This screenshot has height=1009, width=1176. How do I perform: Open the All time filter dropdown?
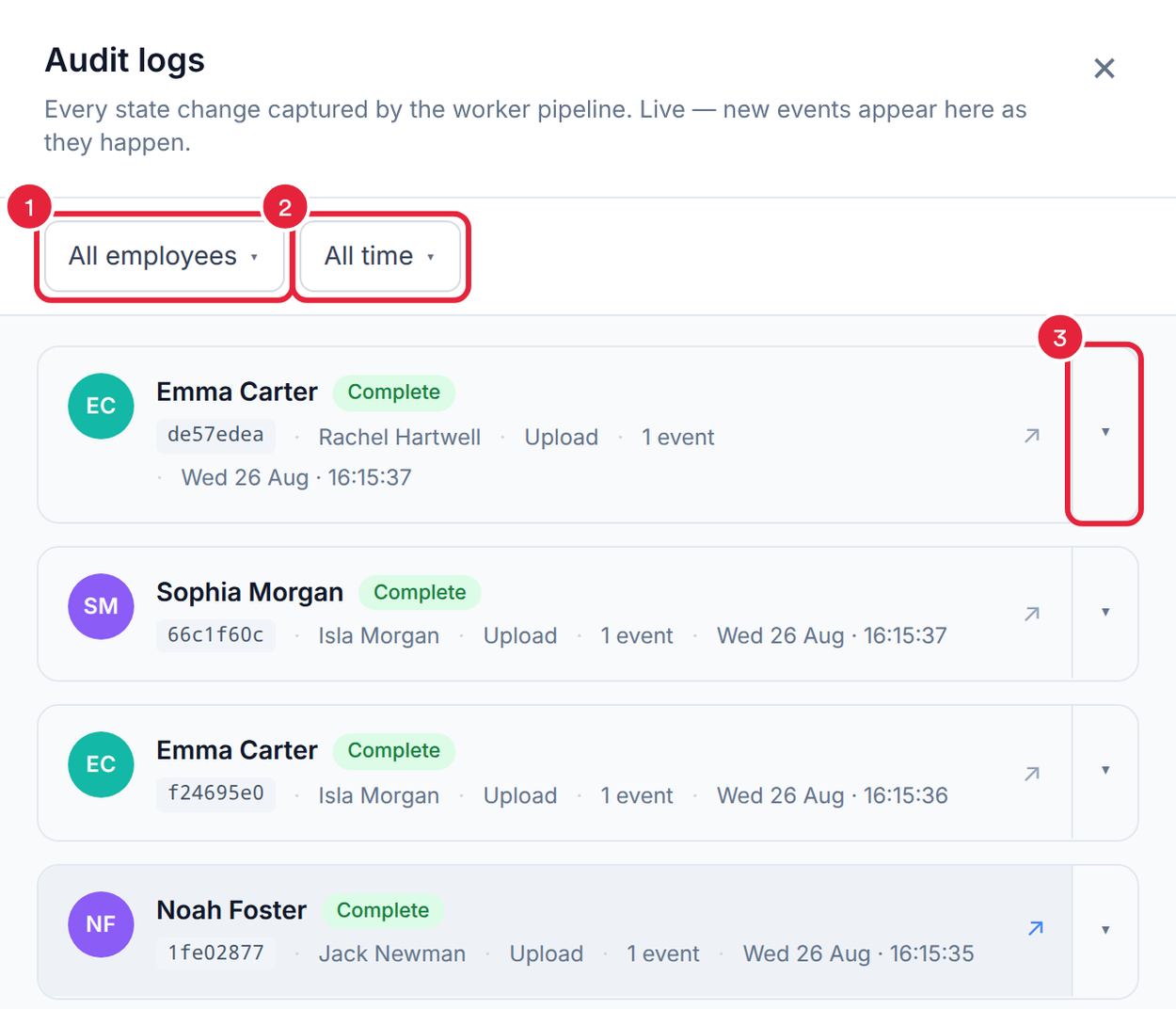click(x=380, y=256)
